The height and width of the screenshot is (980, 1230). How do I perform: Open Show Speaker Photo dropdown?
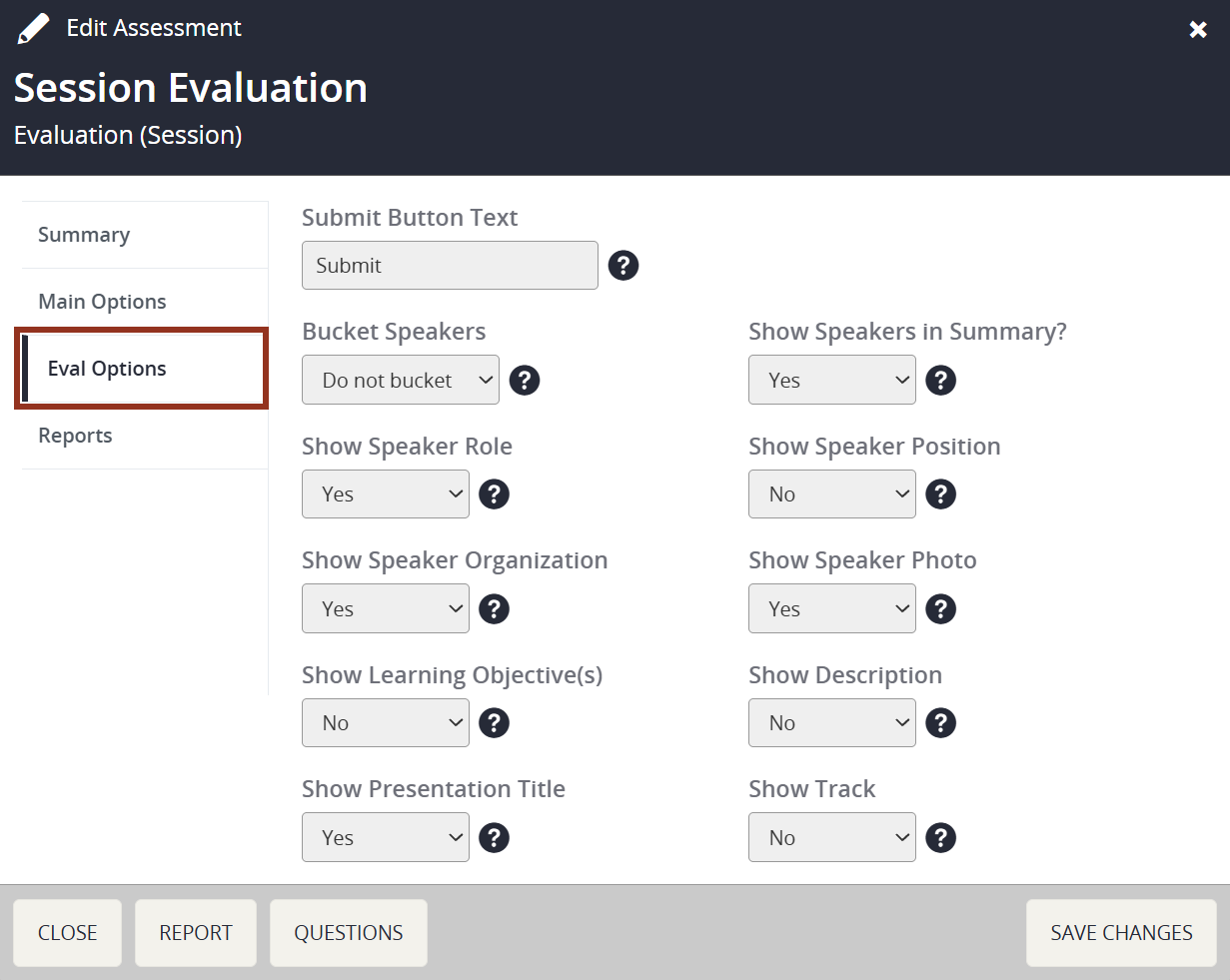tap(832, 609)
